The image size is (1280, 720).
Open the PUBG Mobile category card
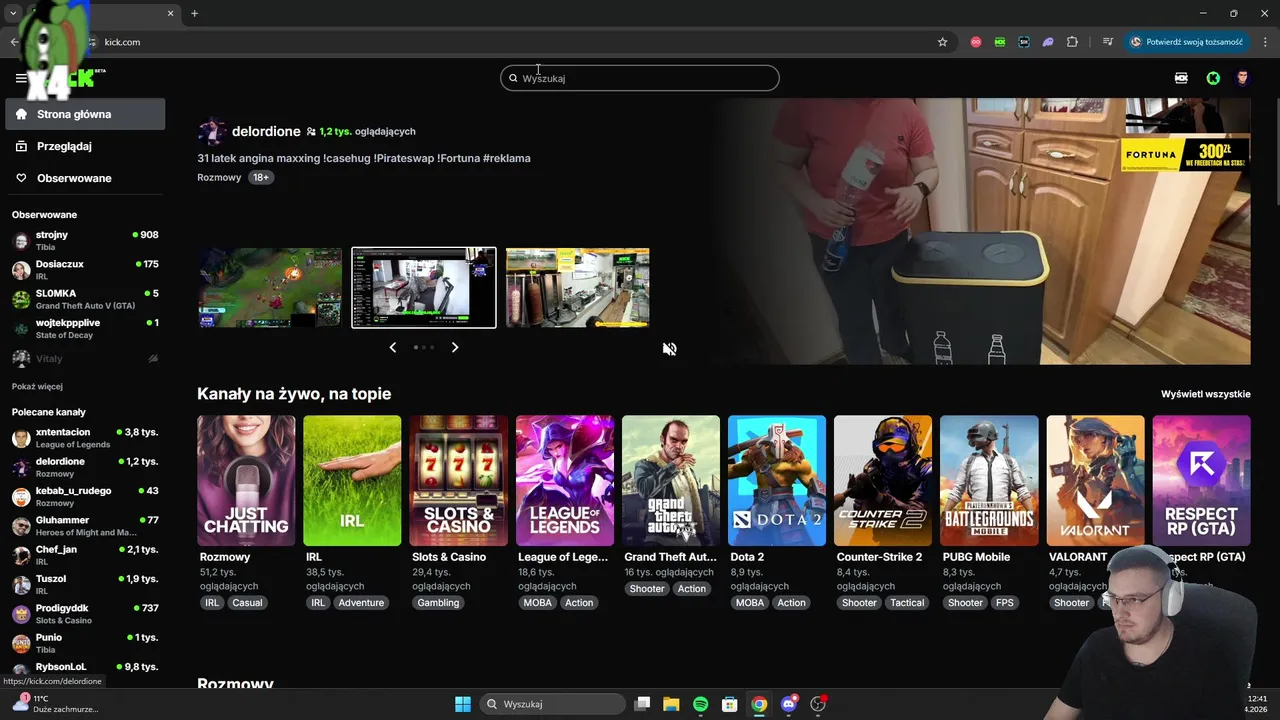tap(989, 480)
